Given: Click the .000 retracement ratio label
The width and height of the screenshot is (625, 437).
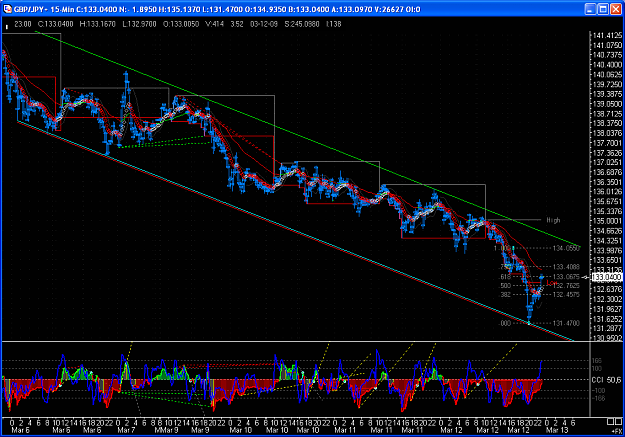Looking at the screenshot, I should click(x=505, y=323).
